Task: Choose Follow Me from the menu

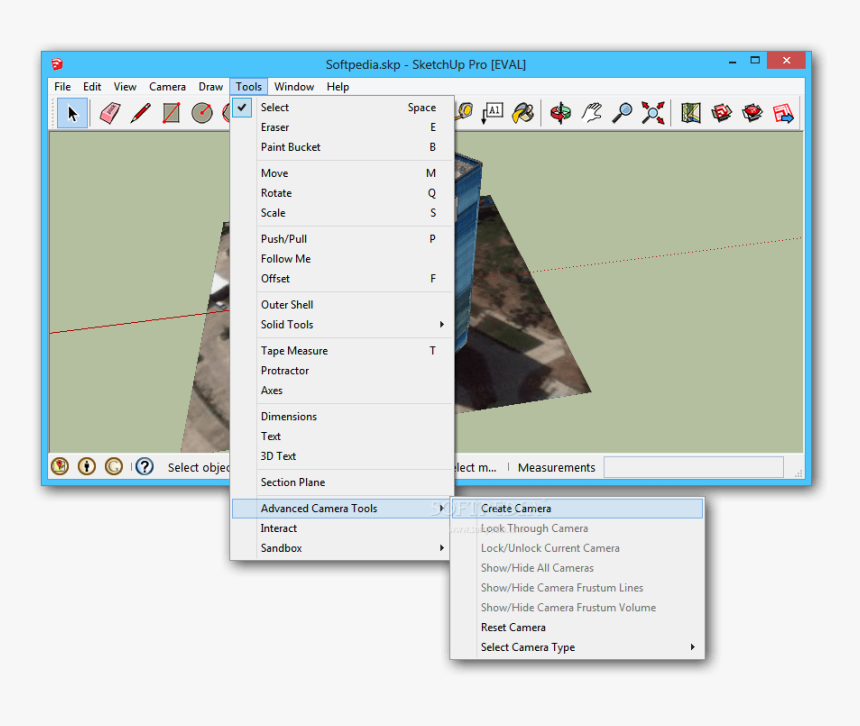Action: [342, 259]
